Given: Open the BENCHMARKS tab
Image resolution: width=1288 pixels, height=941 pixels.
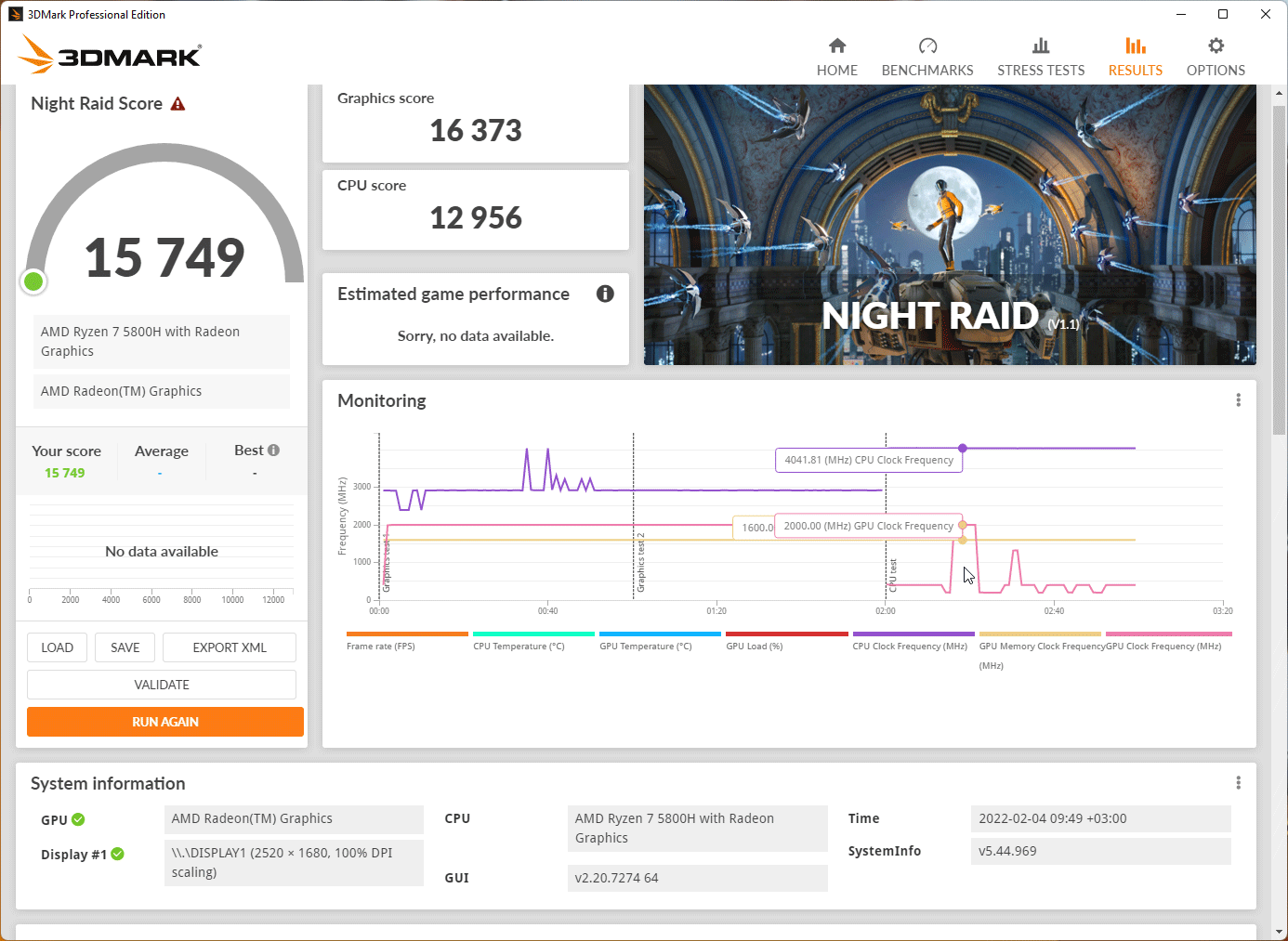Looking at the screenshot, I should [927, 58].
